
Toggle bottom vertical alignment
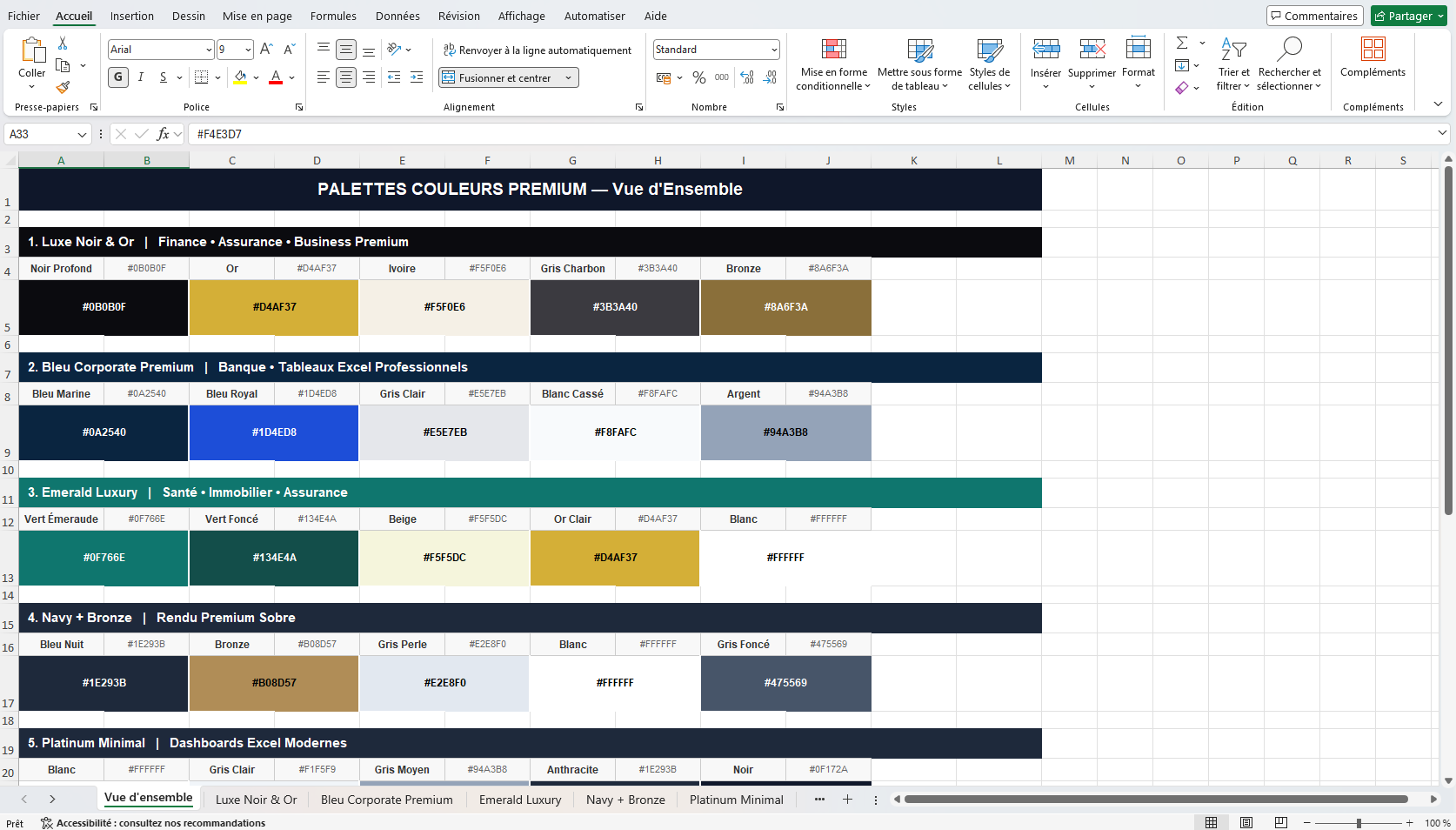pyautogui.click(x=369, y=50)
